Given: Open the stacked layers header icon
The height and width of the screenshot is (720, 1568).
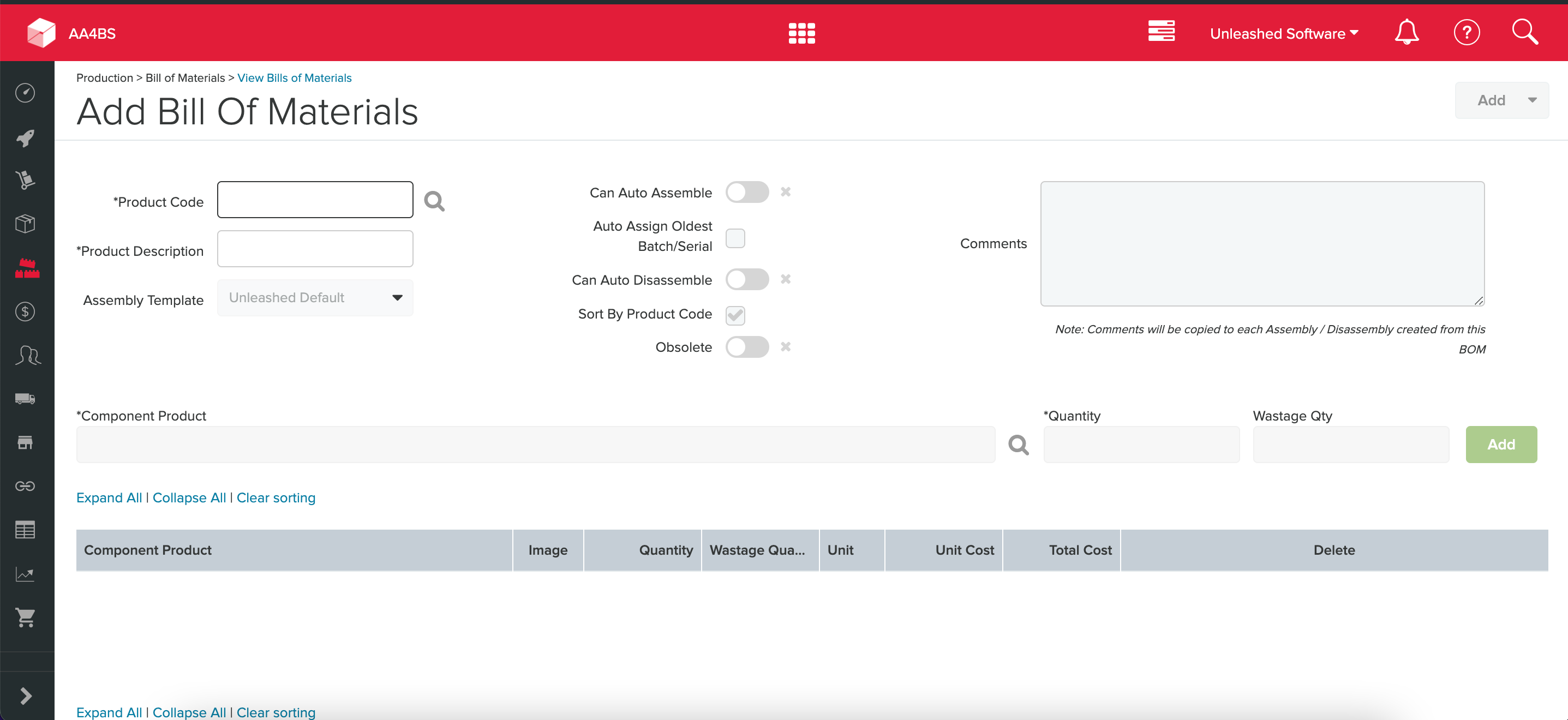Looking at the screenshot, I should (1162, 31).
